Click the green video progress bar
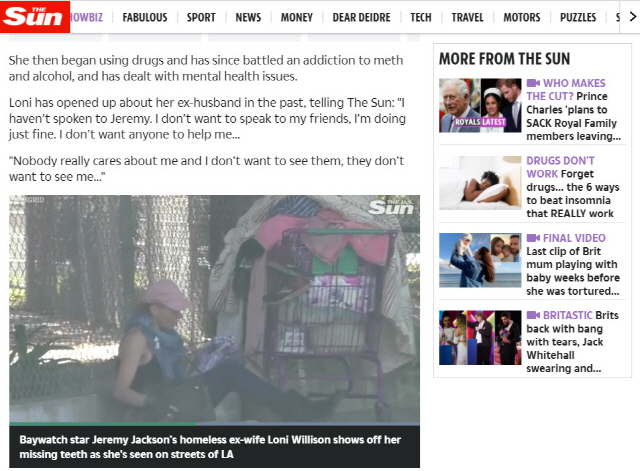The height and width of the screenshot is (471, 640). (102, 424)
